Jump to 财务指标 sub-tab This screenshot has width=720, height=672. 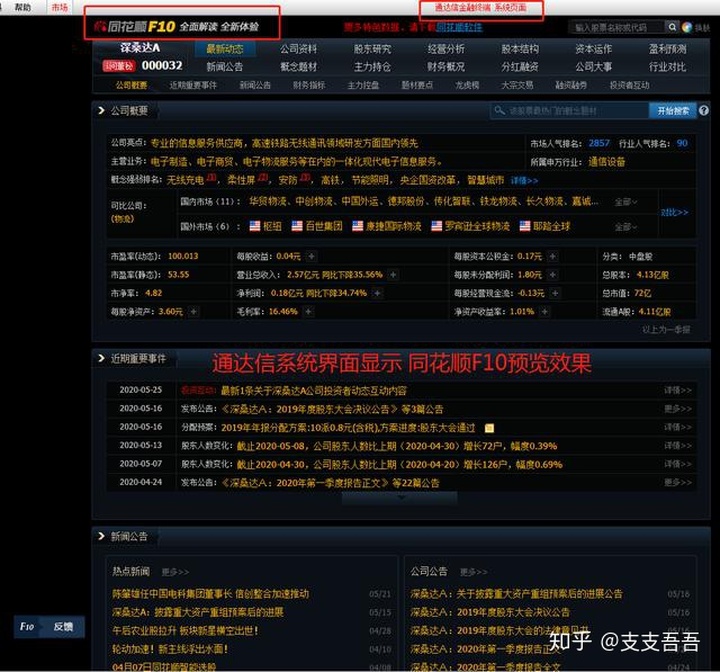(309, 85)
